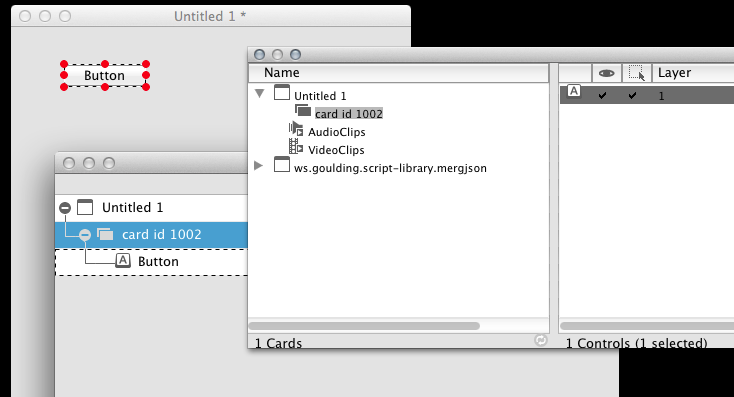This screenshot has height=397, width=734.
Task: Select the highlighted card id 1002 tree row
Action: [151, 235]
